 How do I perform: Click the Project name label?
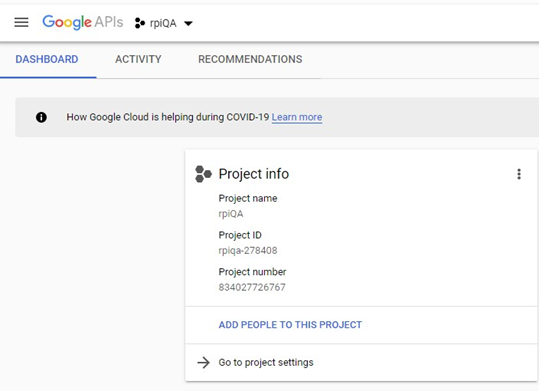(x=248, y=198)
